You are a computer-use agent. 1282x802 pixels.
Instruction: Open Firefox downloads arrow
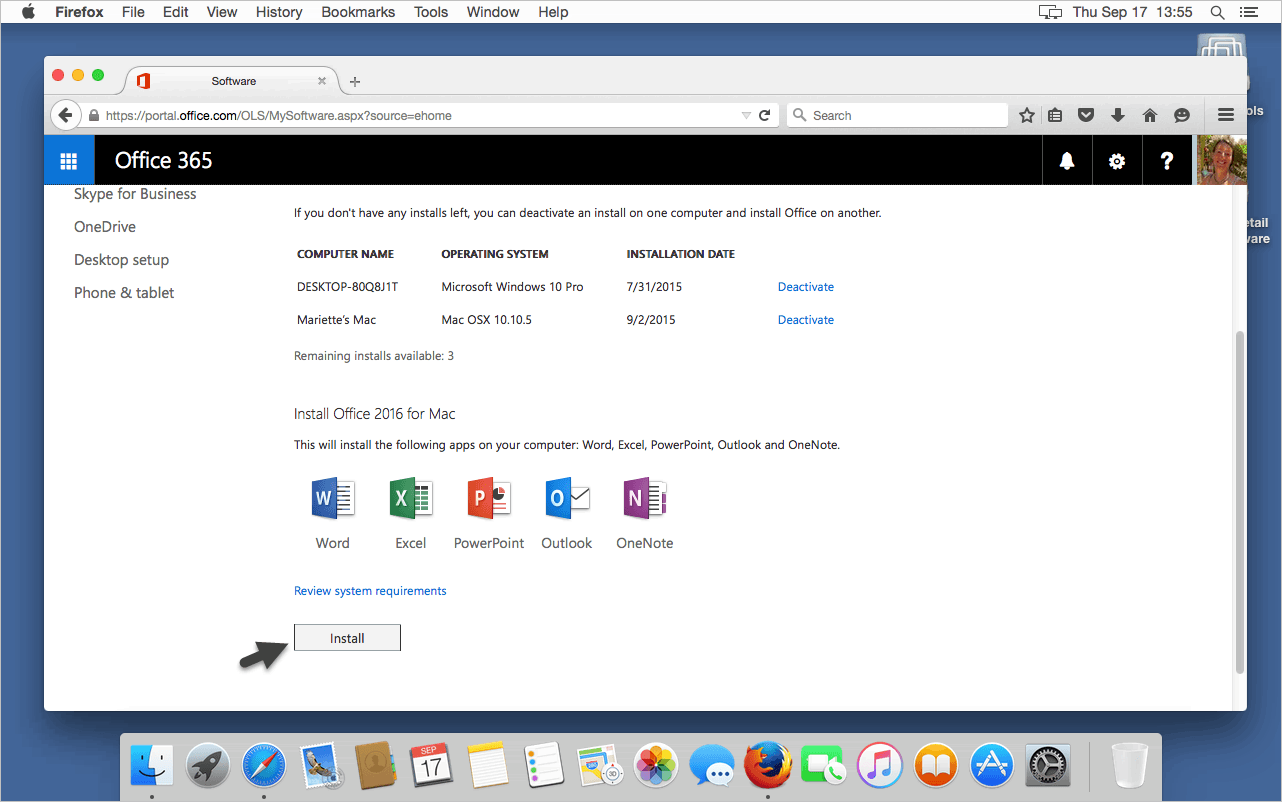pyautogui.click(x=1118, y=115)
